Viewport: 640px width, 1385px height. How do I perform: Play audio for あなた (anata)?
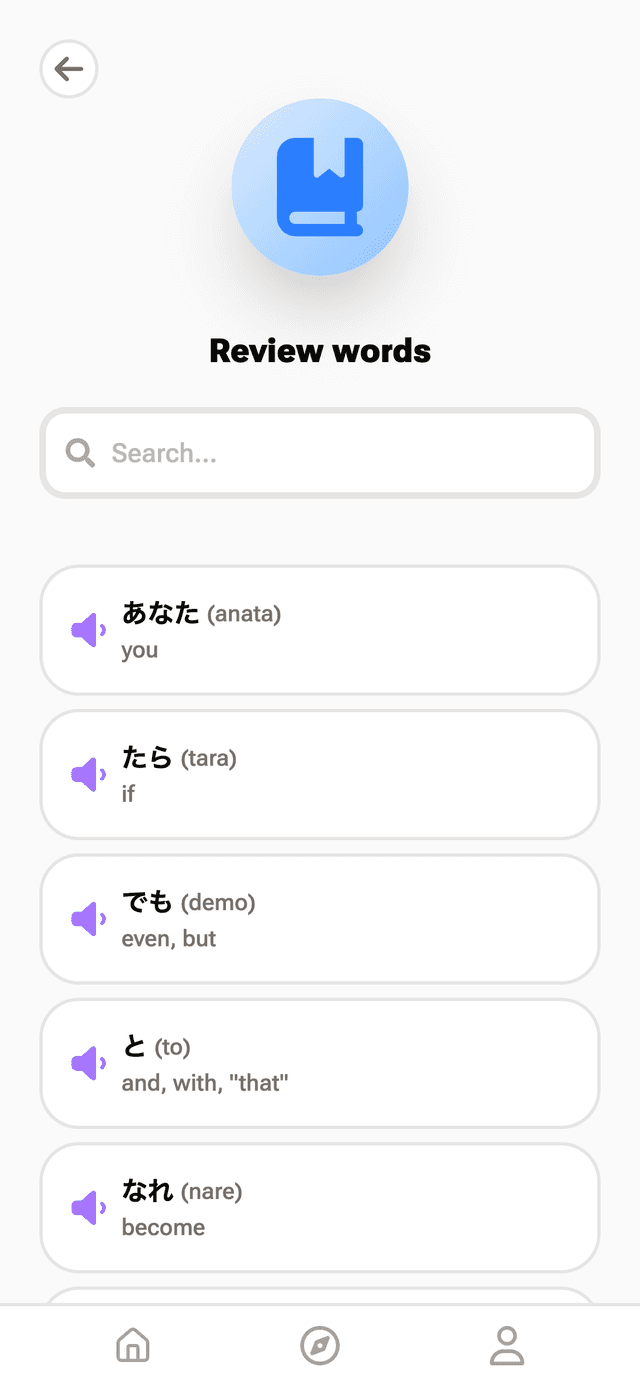coord(88,631)
